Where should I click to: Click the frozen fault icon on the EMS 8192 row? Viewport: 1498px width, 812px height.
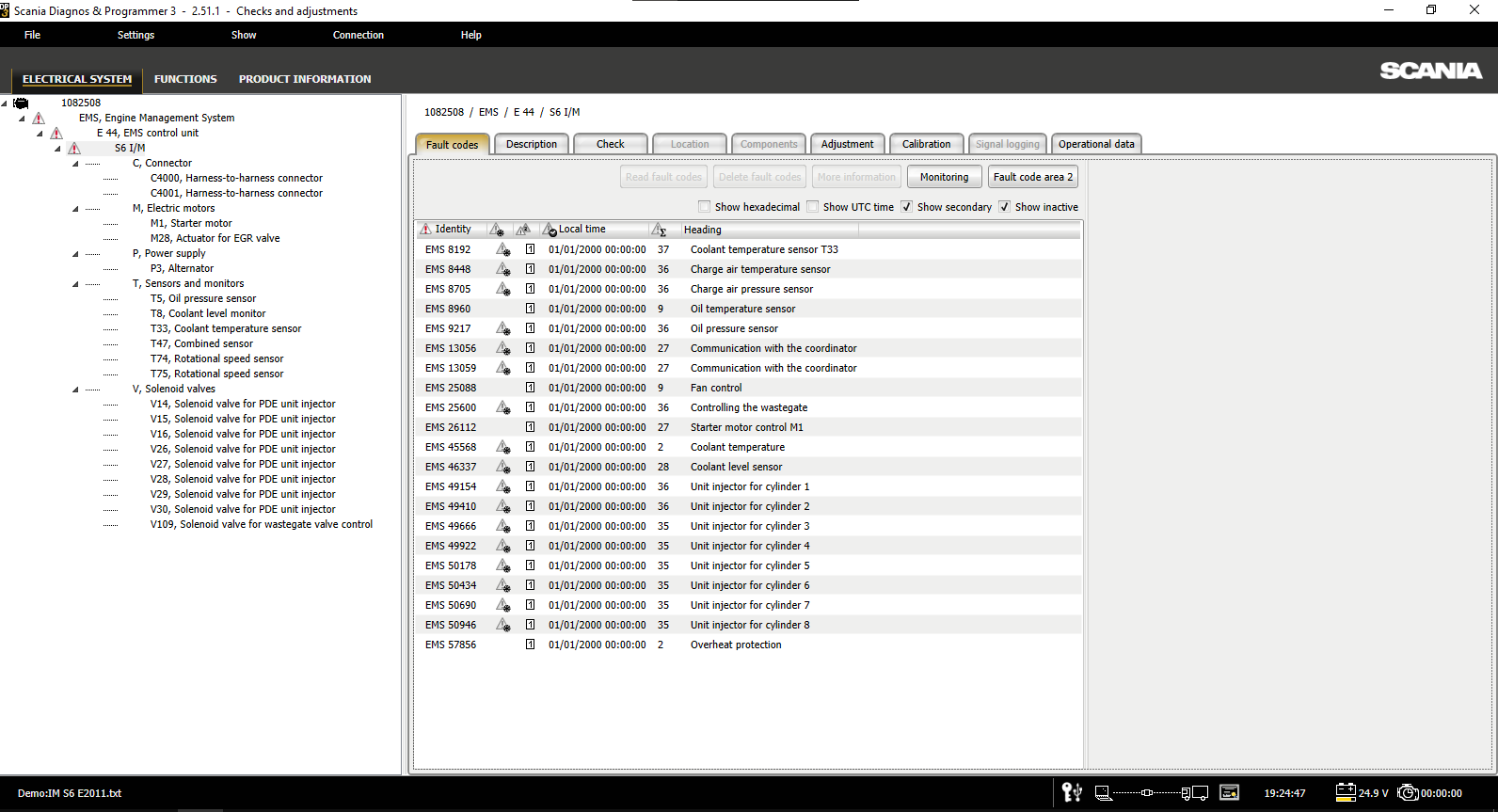tap(530, 249)
